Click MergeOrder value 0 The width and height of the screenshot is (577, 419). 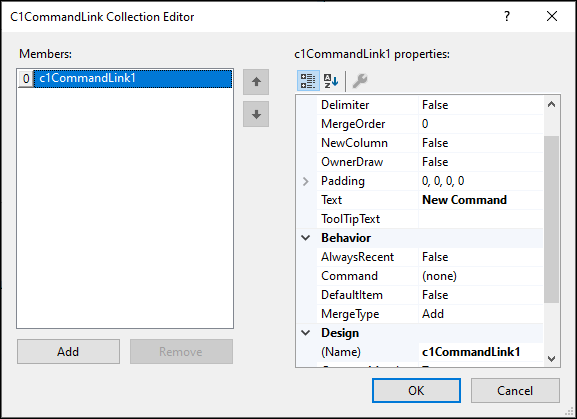(x=425, y=124)
